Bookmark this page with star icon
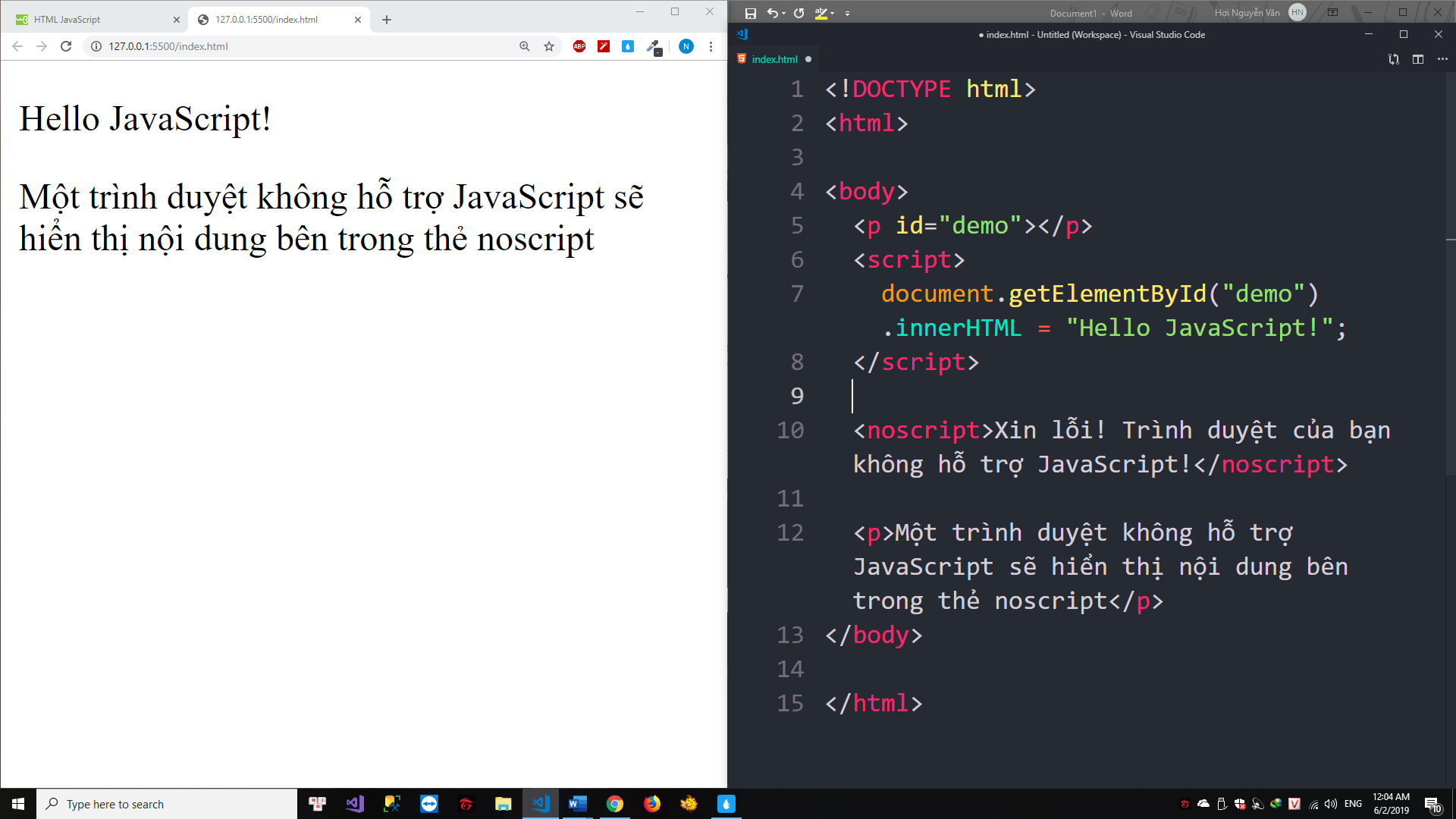 coord(549,46)
